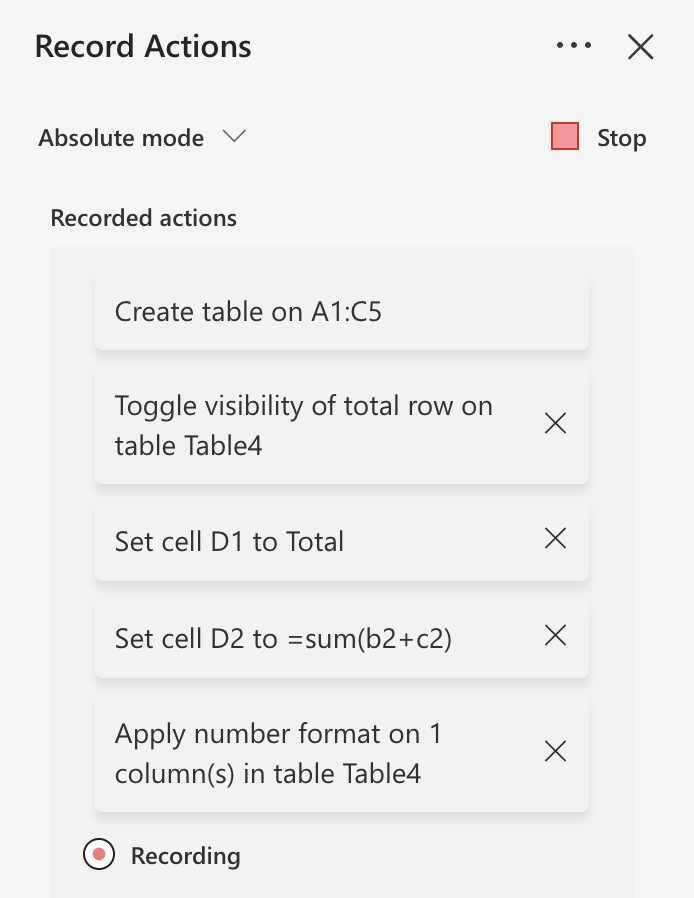Click the Recording indicator icon

click(98, 856)
